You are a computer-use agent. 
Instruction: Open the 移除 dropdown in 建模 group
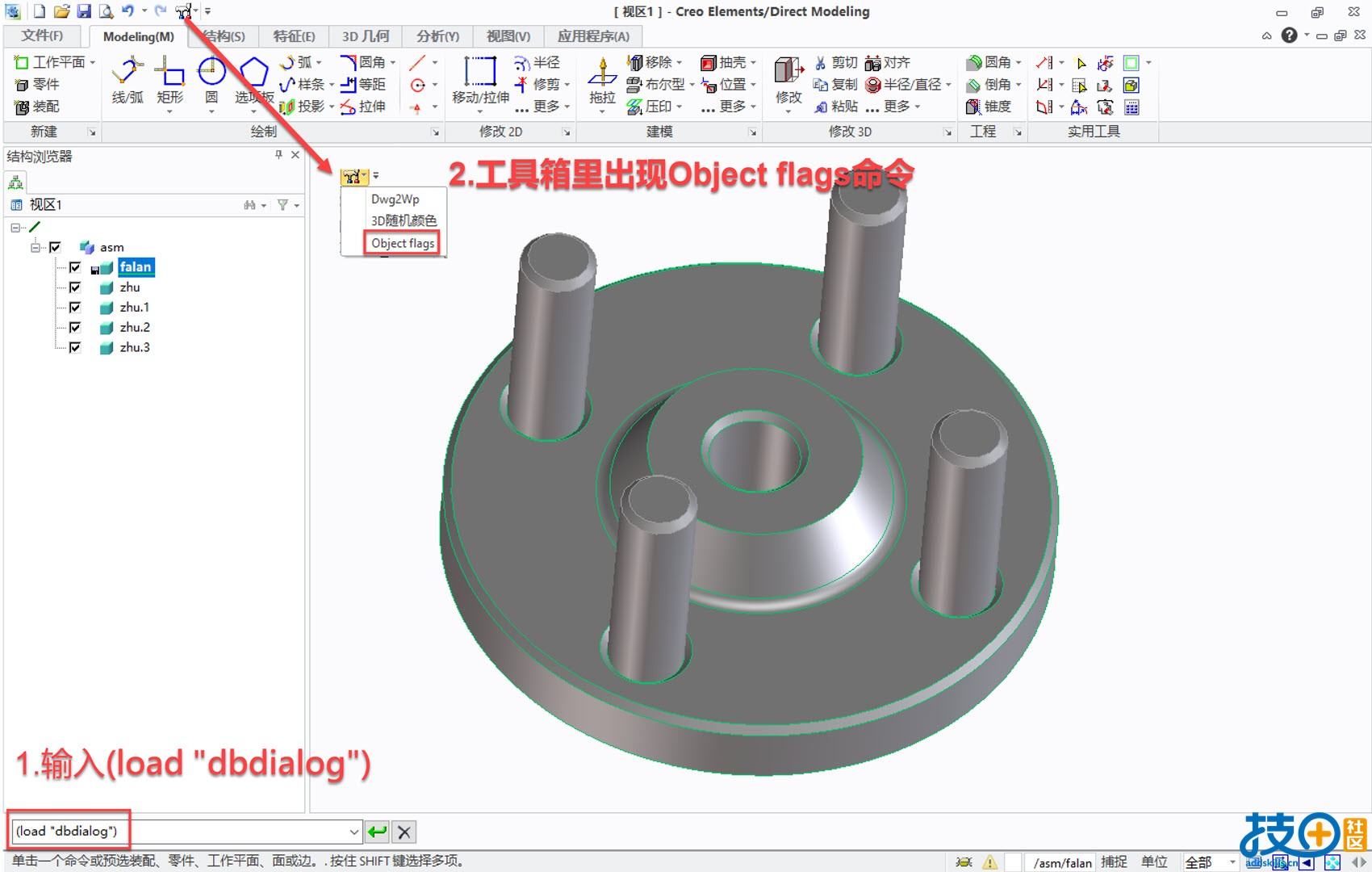(x=679, y=62)
